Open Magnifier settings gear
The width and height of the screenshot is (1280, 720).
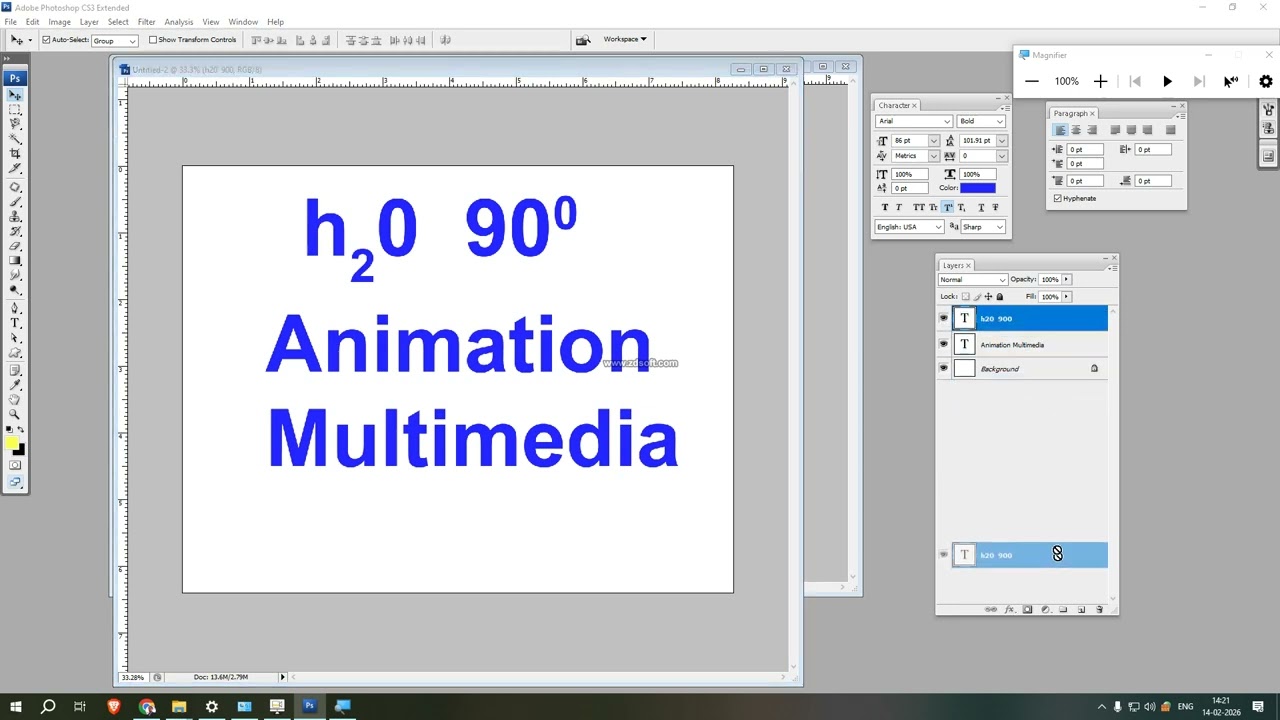click(1266, 81)
